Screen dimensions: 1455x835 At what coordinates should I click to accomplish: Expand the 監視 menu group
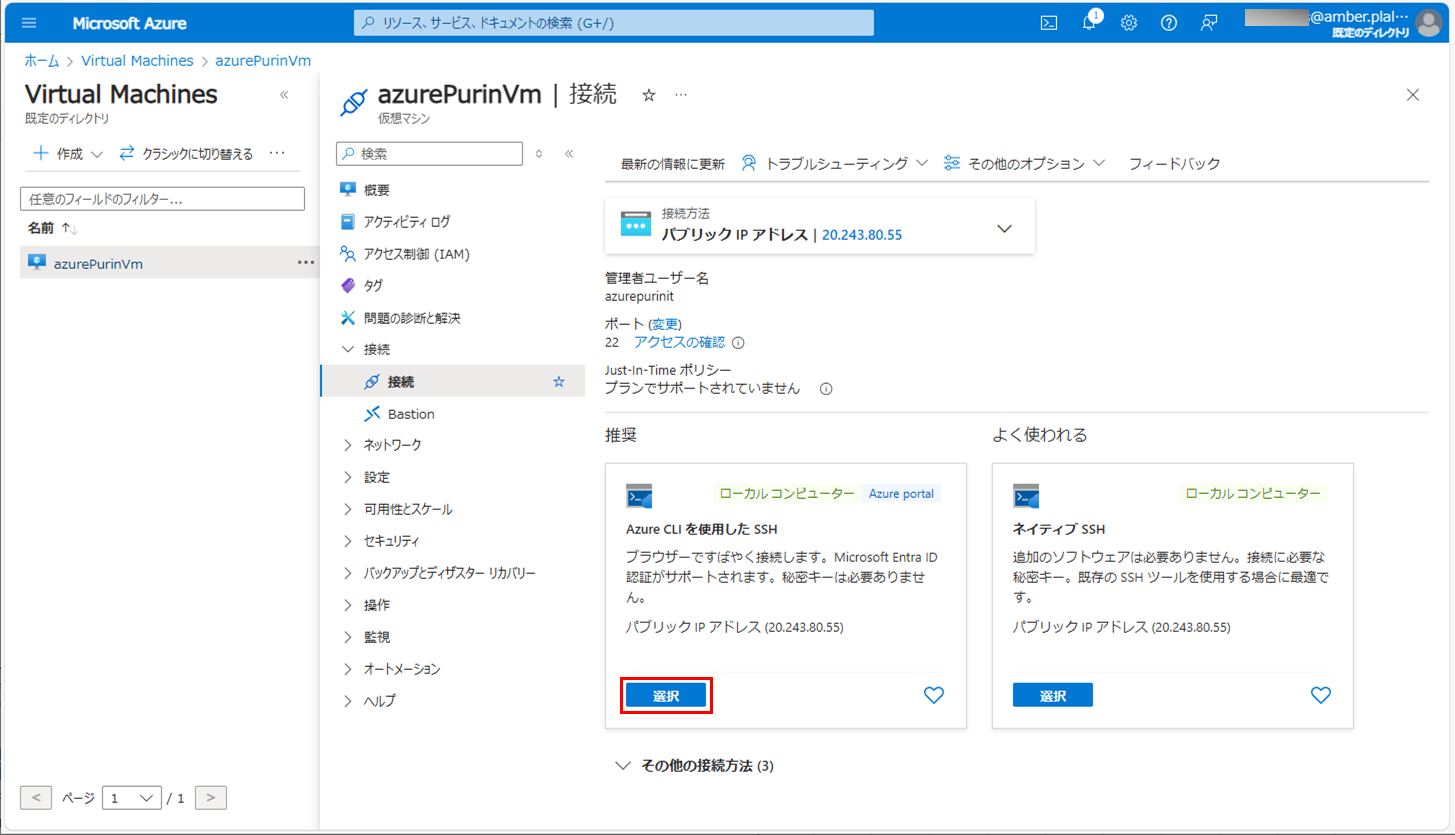pyautogui.click(x=348, y=637)
